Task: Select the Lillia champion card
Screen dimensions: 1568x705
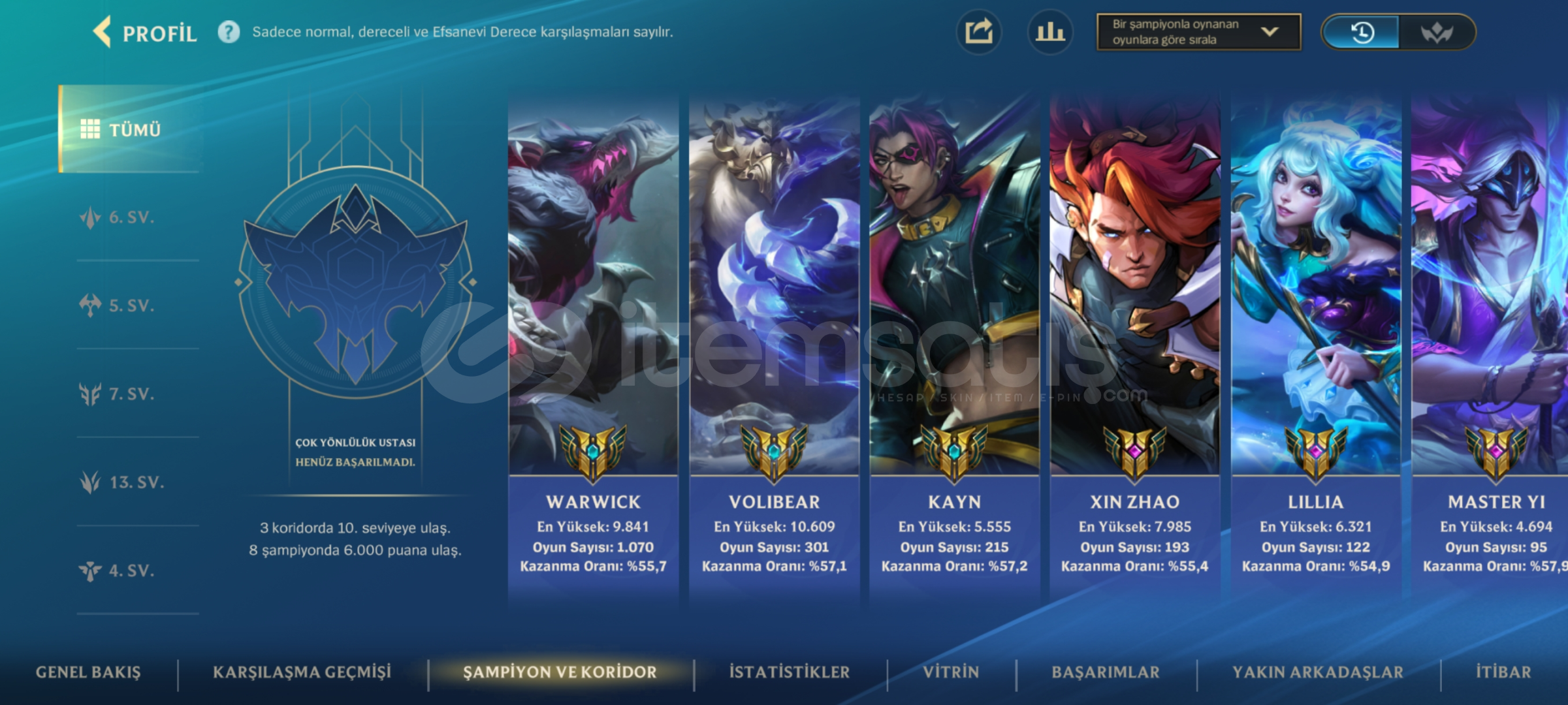Action: [1315, 346]
